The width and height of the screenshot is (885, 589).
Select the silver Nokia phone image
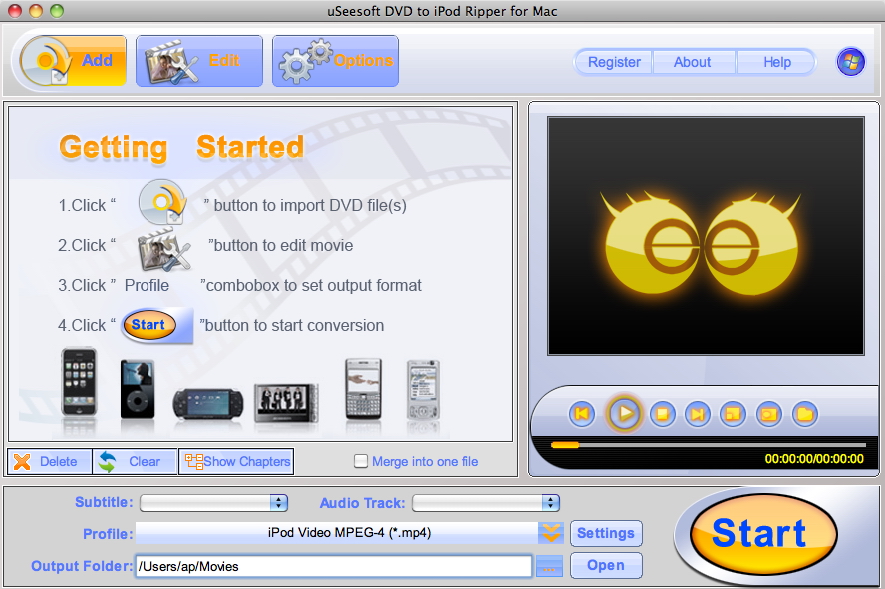423,390
